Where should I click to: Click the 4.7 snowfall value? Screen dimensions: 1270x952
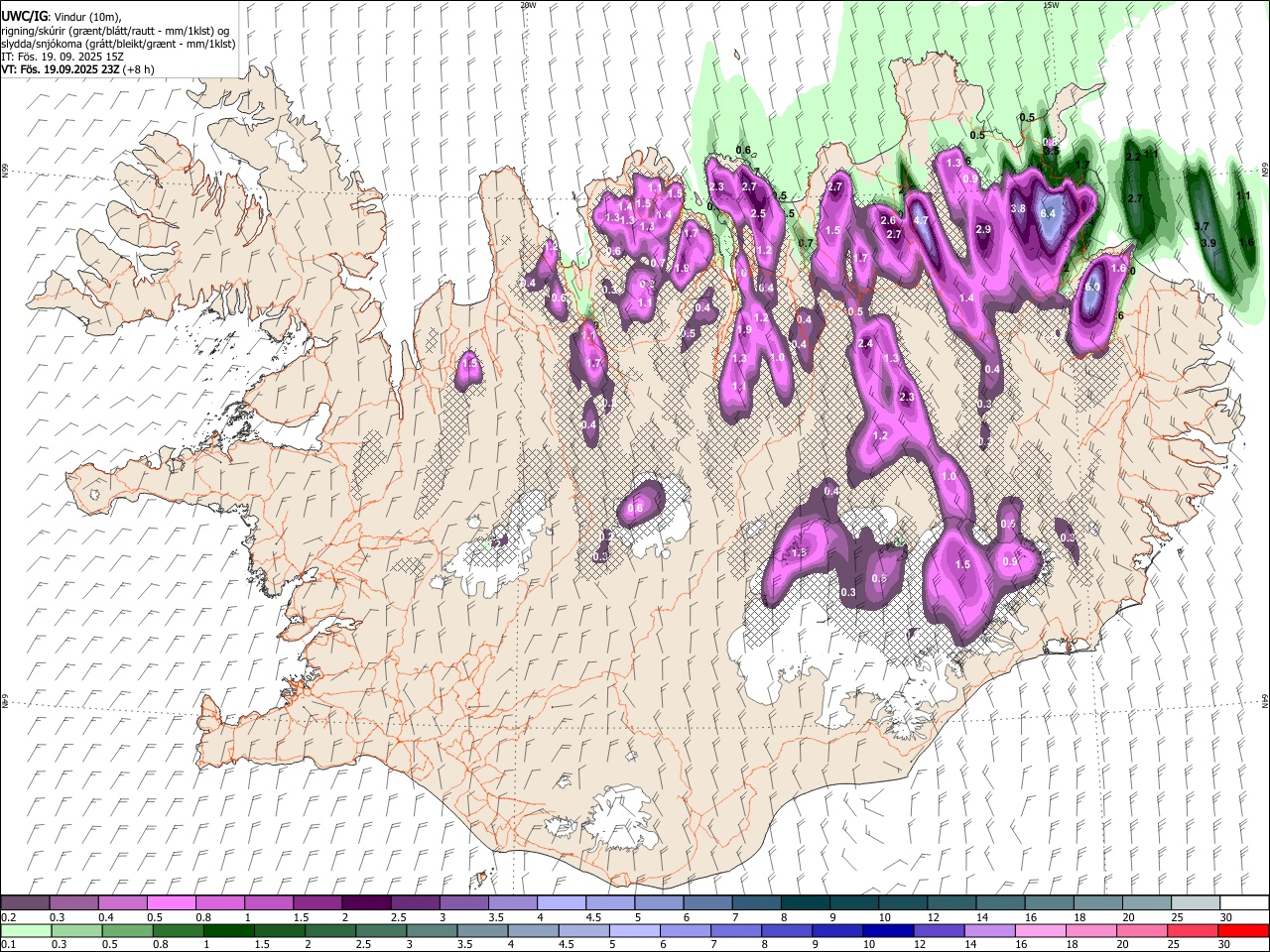point(921,220)
